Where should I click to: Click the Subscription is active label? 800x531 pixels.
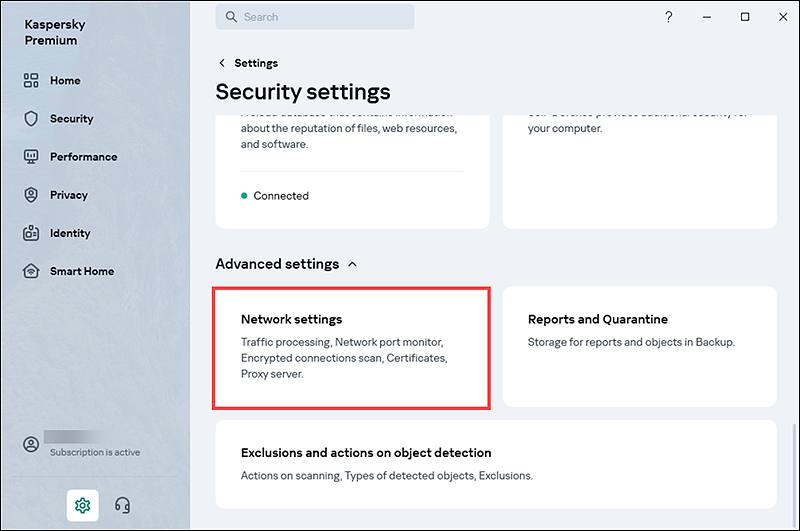(x=95, y=453)
